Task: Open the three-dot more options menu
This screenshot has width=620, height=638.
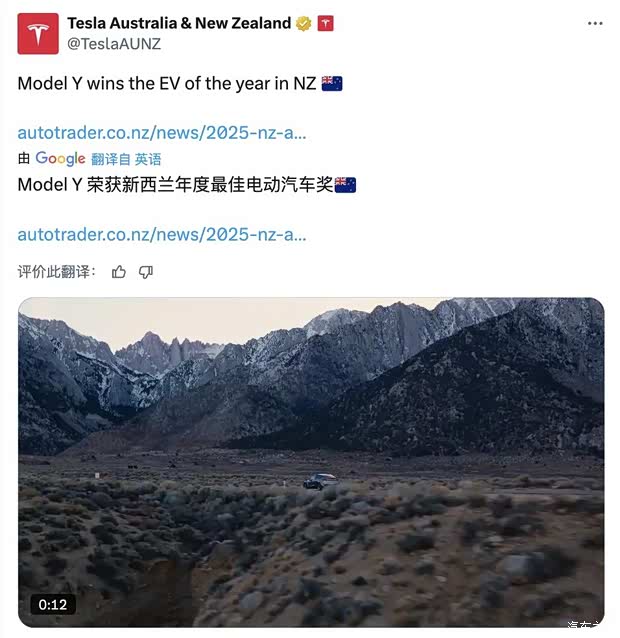Action: (595, 24)
